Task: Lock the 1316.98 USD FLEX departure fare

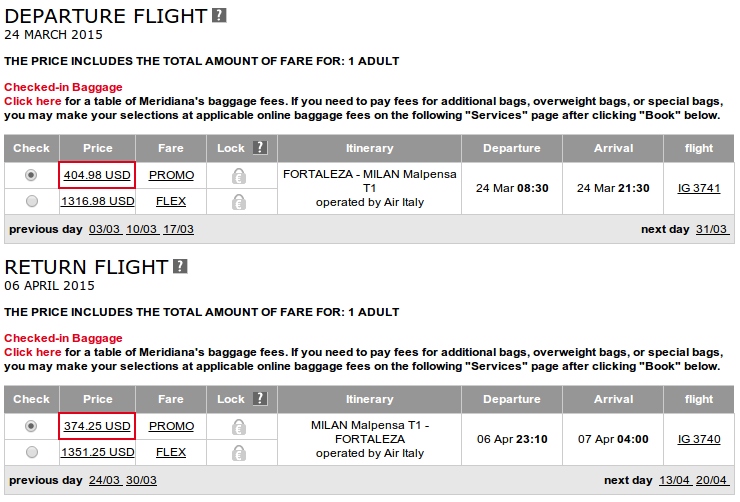Action: point(239,202)
